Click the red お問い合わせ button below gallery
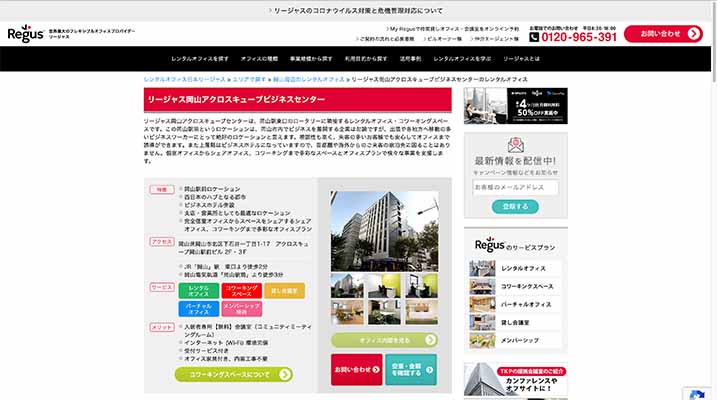Viewport: 717px width, 400px height. (x=357, y=369)
